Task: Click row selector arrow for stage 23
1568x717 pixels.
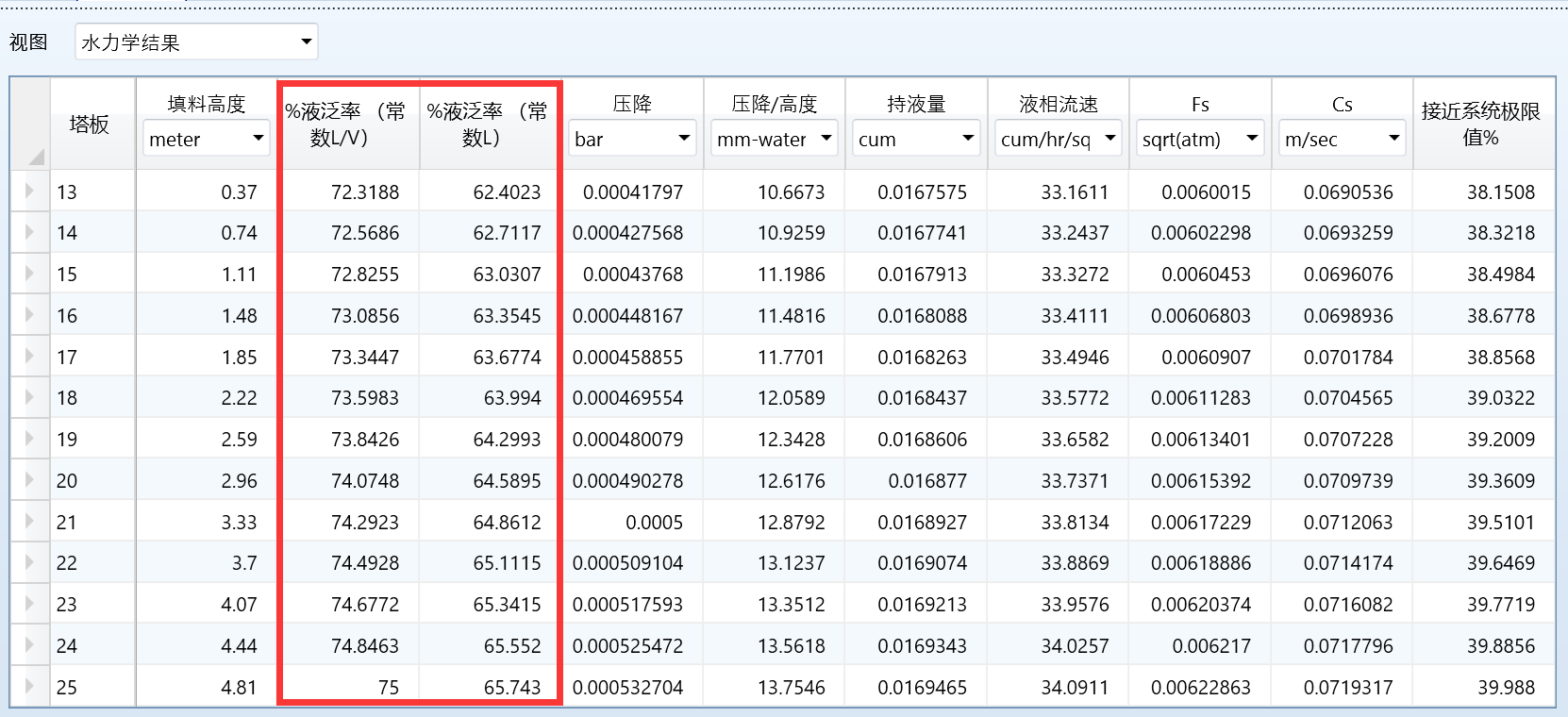Action: tap(30, 604)
